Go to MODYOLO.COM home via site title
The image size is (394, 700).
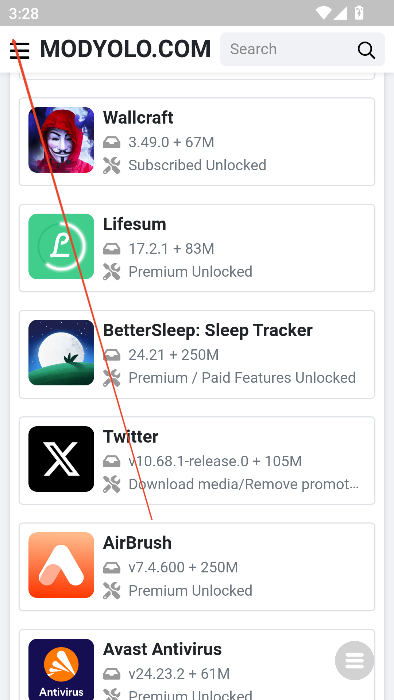pos(125,49)
